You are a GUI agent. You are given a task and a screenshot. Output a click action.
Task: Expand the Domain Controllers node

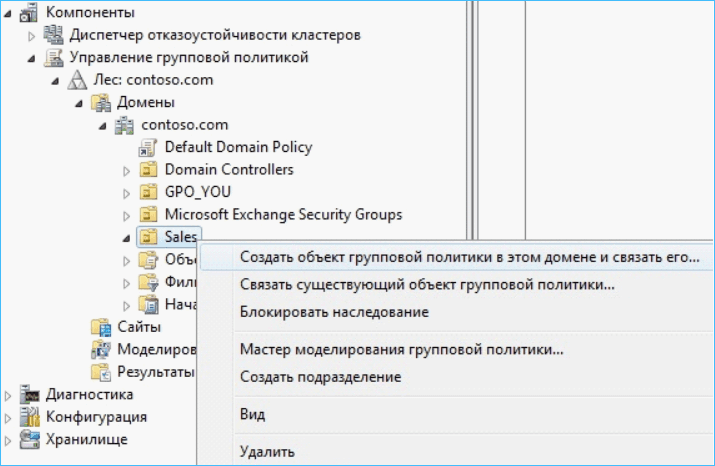[127, 170]
